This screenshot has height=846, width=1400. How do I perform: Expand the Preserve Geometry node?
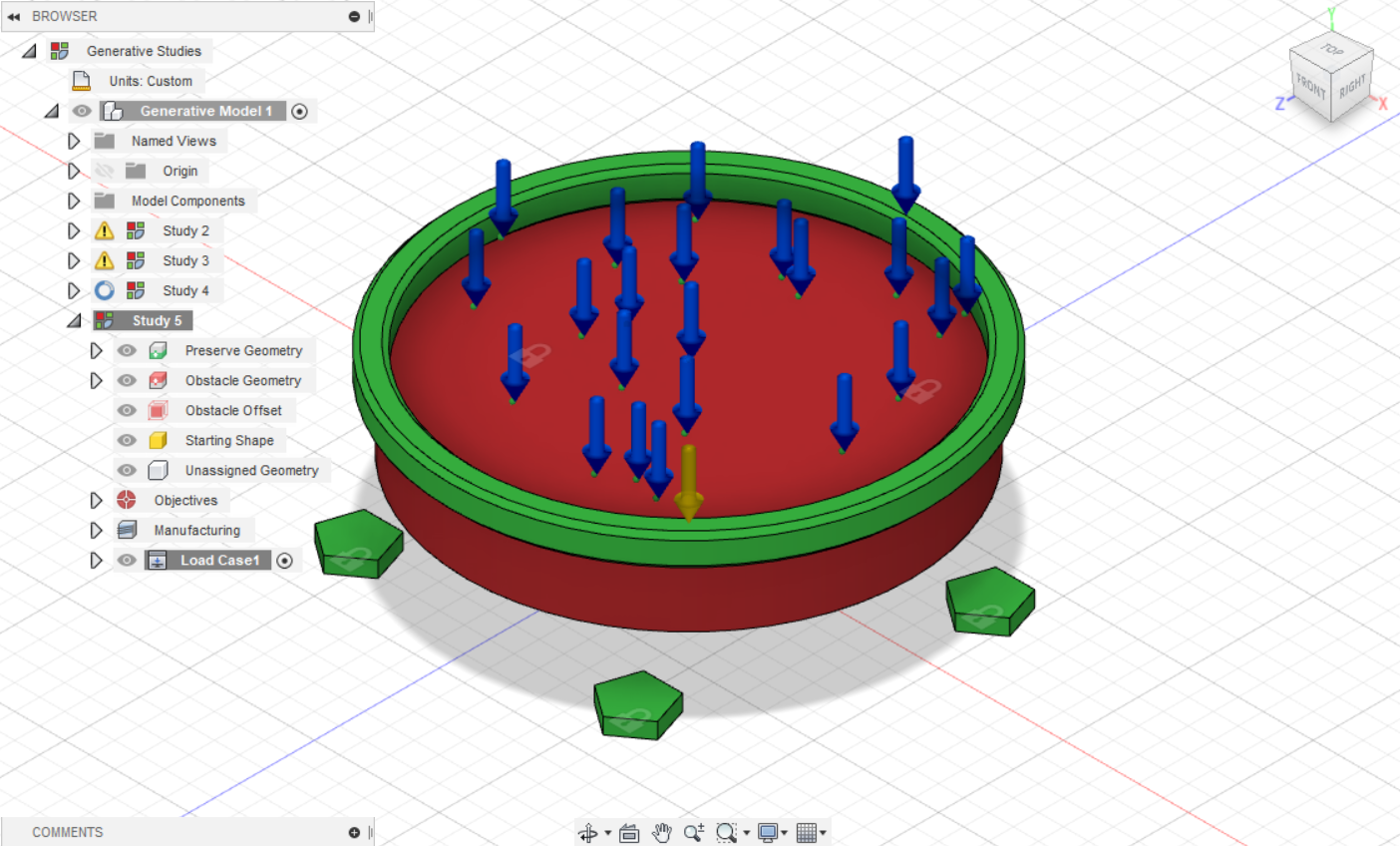[96, 350]
